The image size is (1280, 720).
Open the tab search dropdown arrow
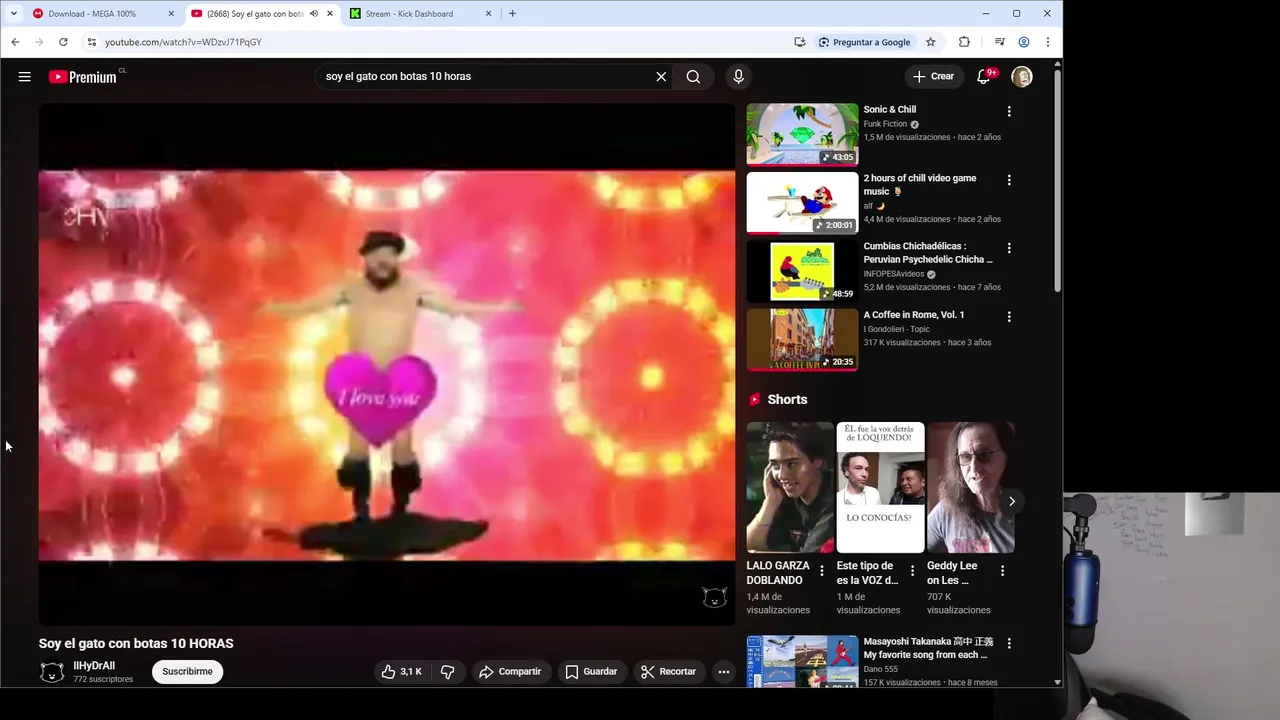click(x=13, y=14)
